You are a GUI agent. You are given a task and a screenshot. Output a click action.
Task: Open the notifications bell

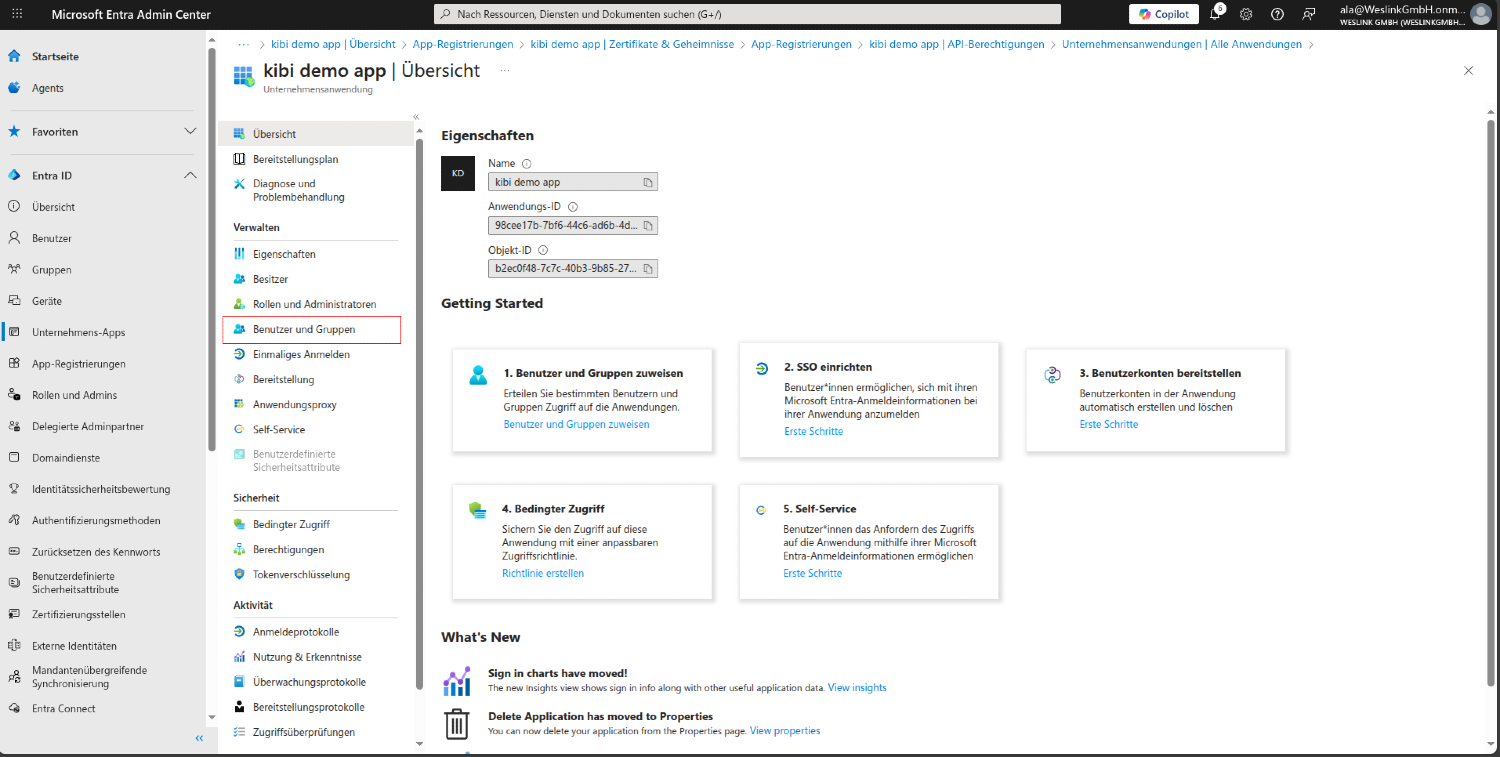point(1216,14)
